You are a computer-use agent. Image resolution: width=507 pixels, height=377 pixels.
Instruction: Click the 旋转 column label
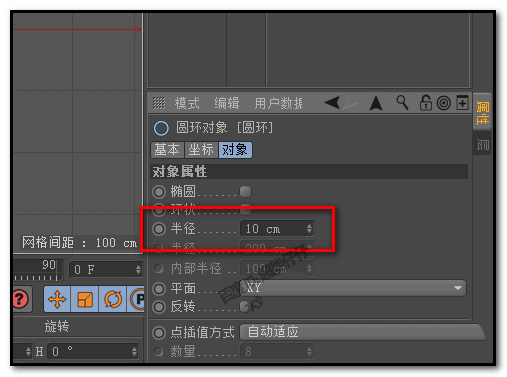(57, 326)
